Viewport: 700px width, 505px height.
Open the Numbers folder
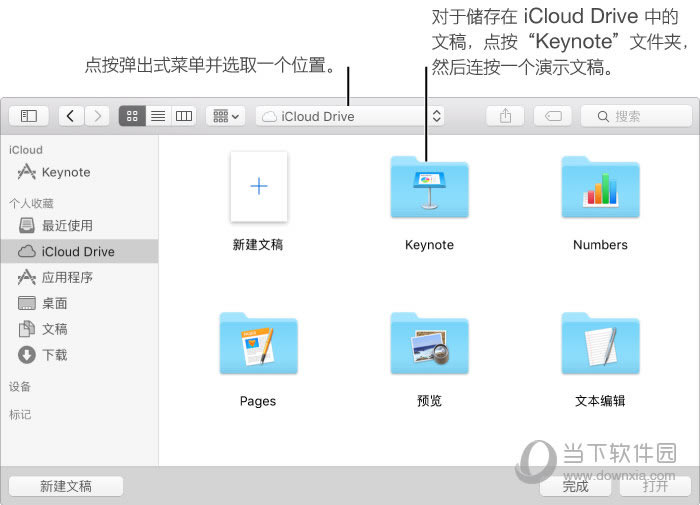tap(600, 188)
